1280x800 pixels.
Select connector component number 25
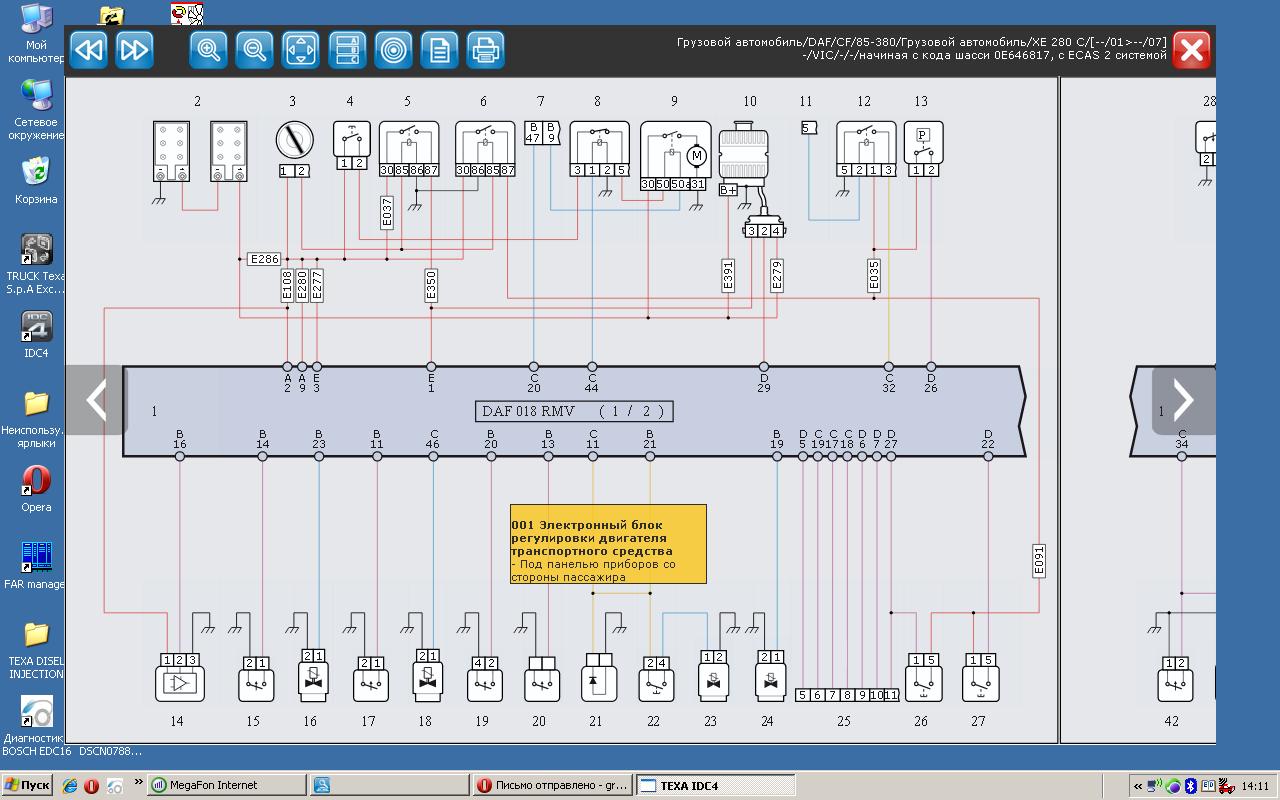847,695
